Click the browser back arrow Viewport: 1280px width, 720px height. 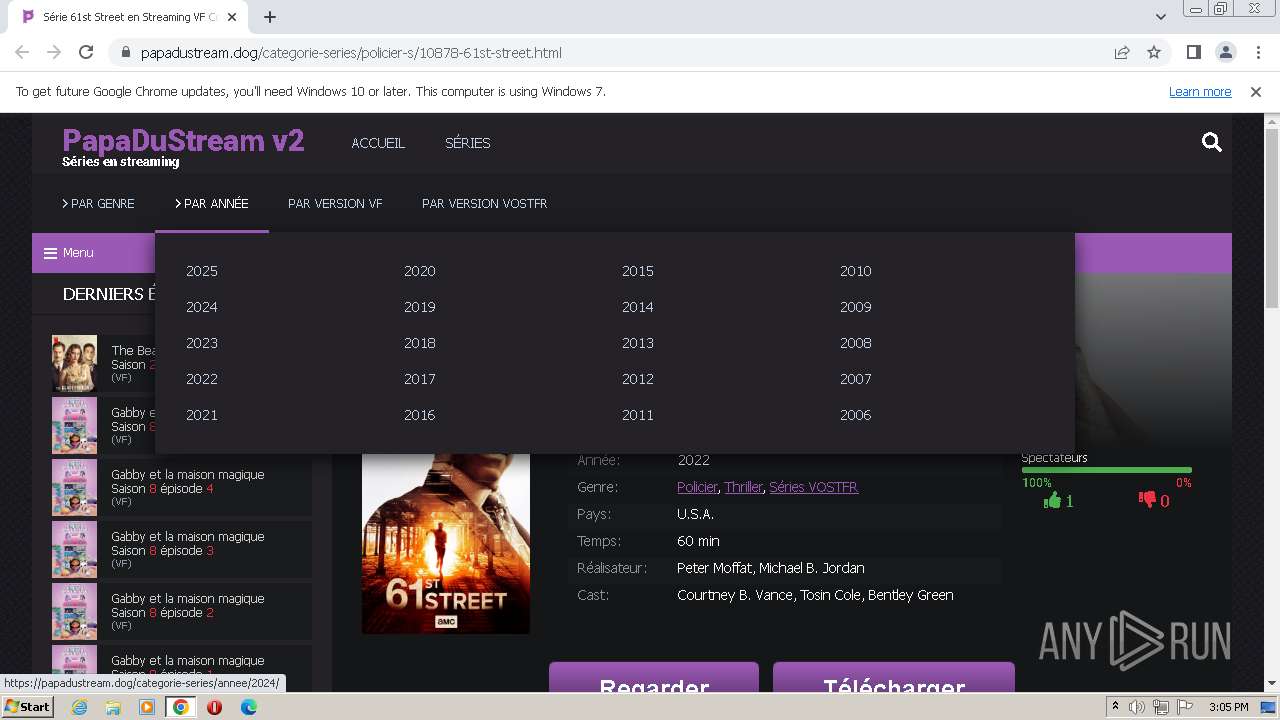[x=22, y=53]
